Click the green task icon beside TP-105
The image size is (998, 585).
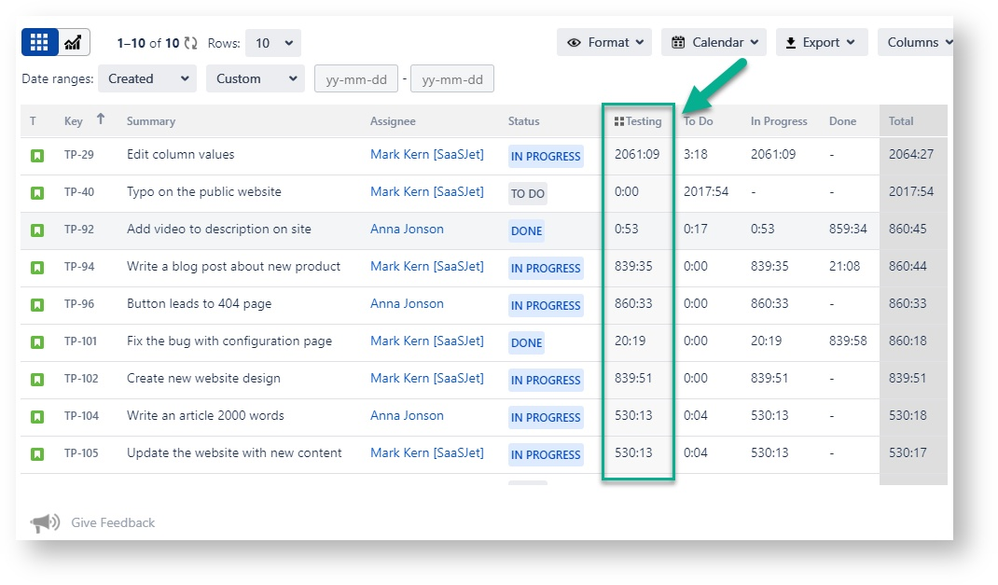click(x=37, y=453)
